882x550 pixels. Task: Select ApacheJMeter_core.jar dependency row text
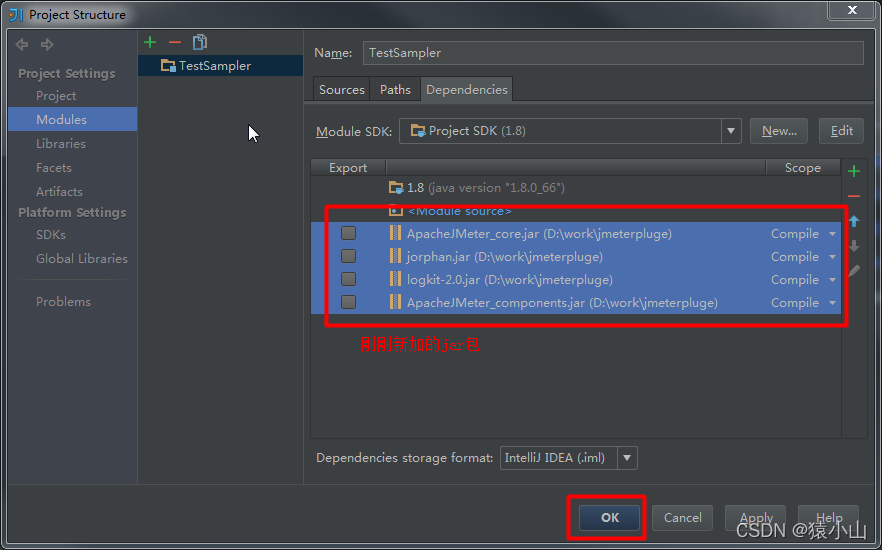tap(539, 233)
